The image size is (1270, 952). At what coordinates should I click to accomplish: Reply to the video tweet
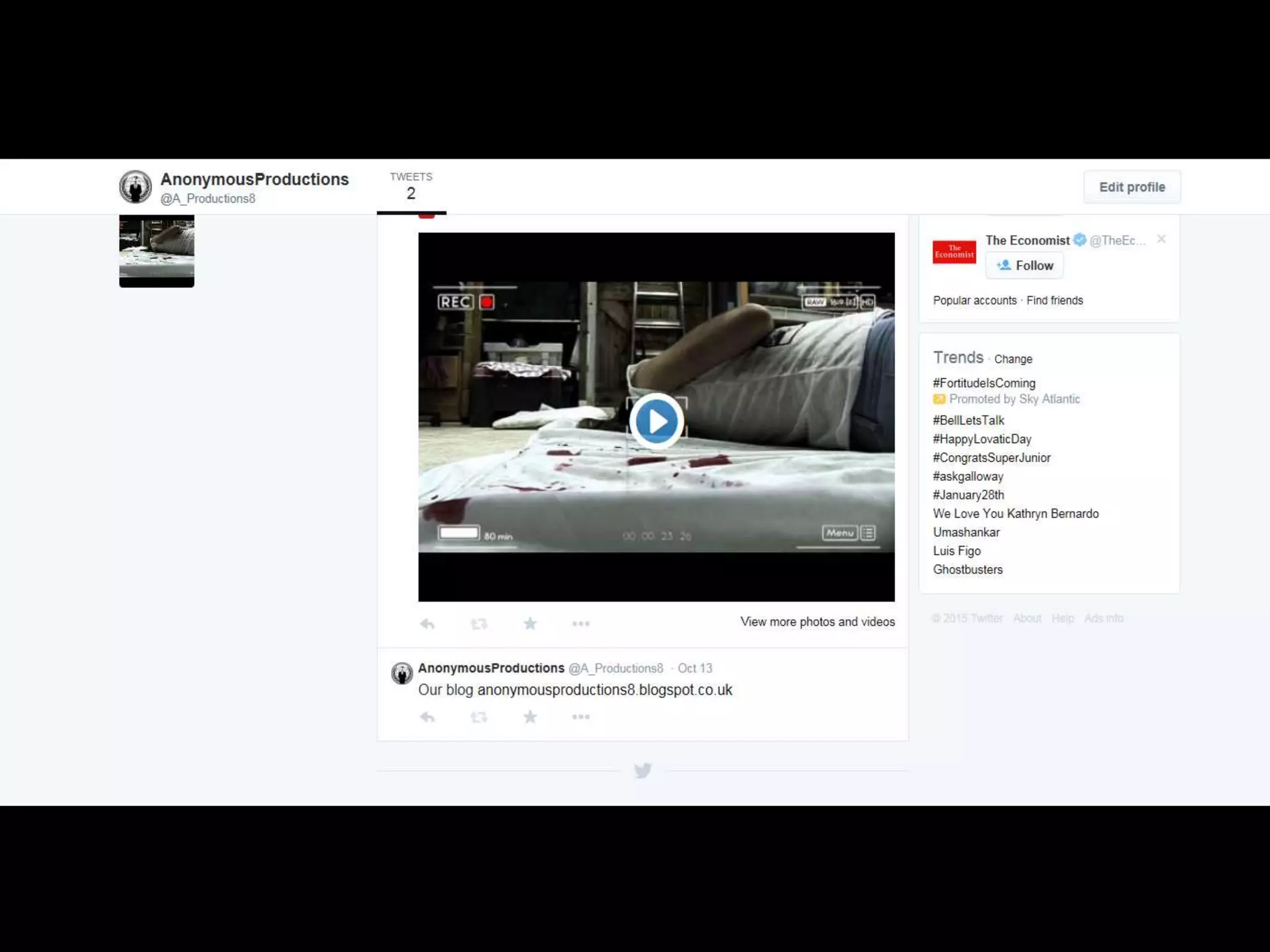point(427,624)
